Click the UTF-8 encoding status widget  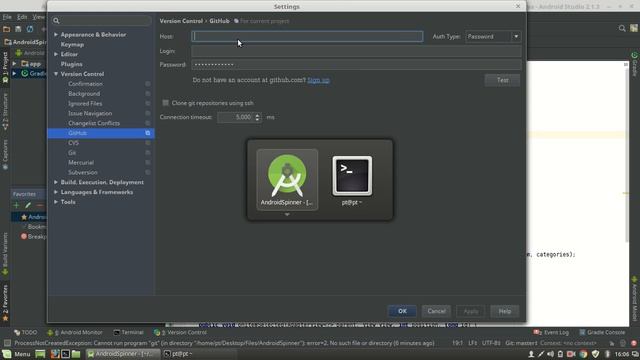point(491,343)
